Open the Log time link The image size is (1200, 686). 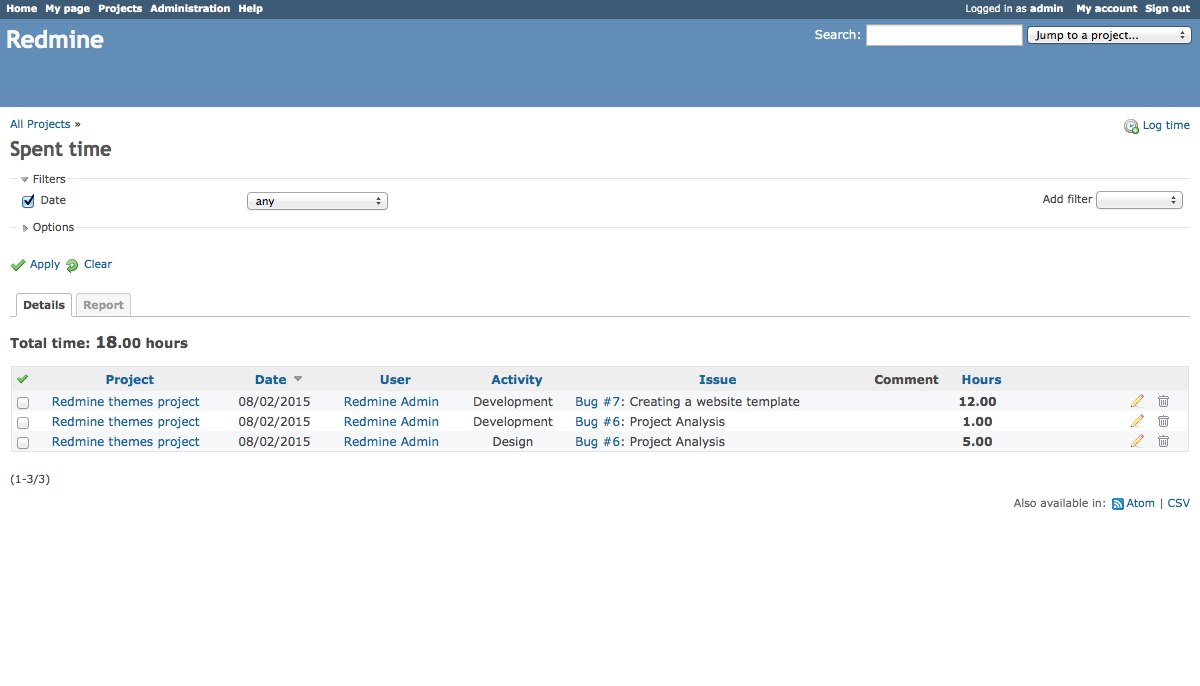click(1166, 125)
